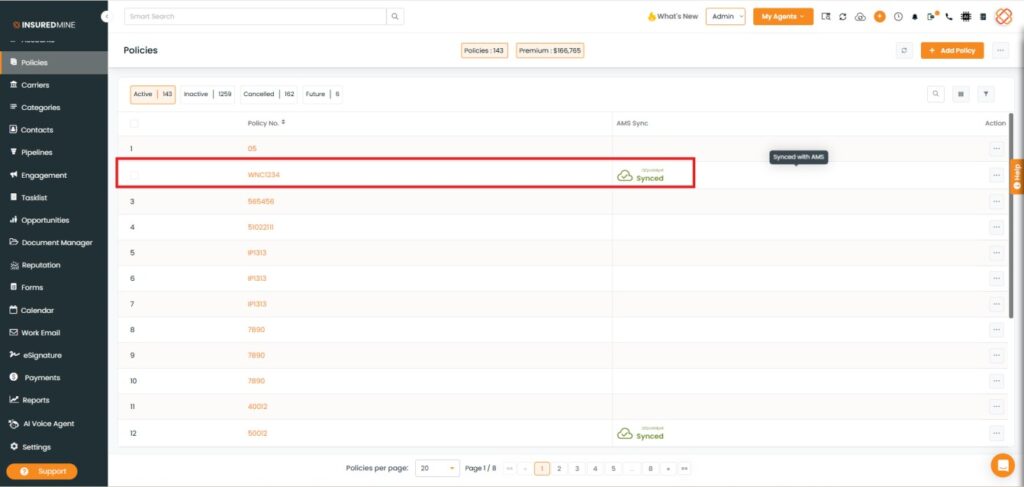This screenshot has height=487, width=1024.
Task: Sort by Policy No. column arrows
Action: point(283,123)
